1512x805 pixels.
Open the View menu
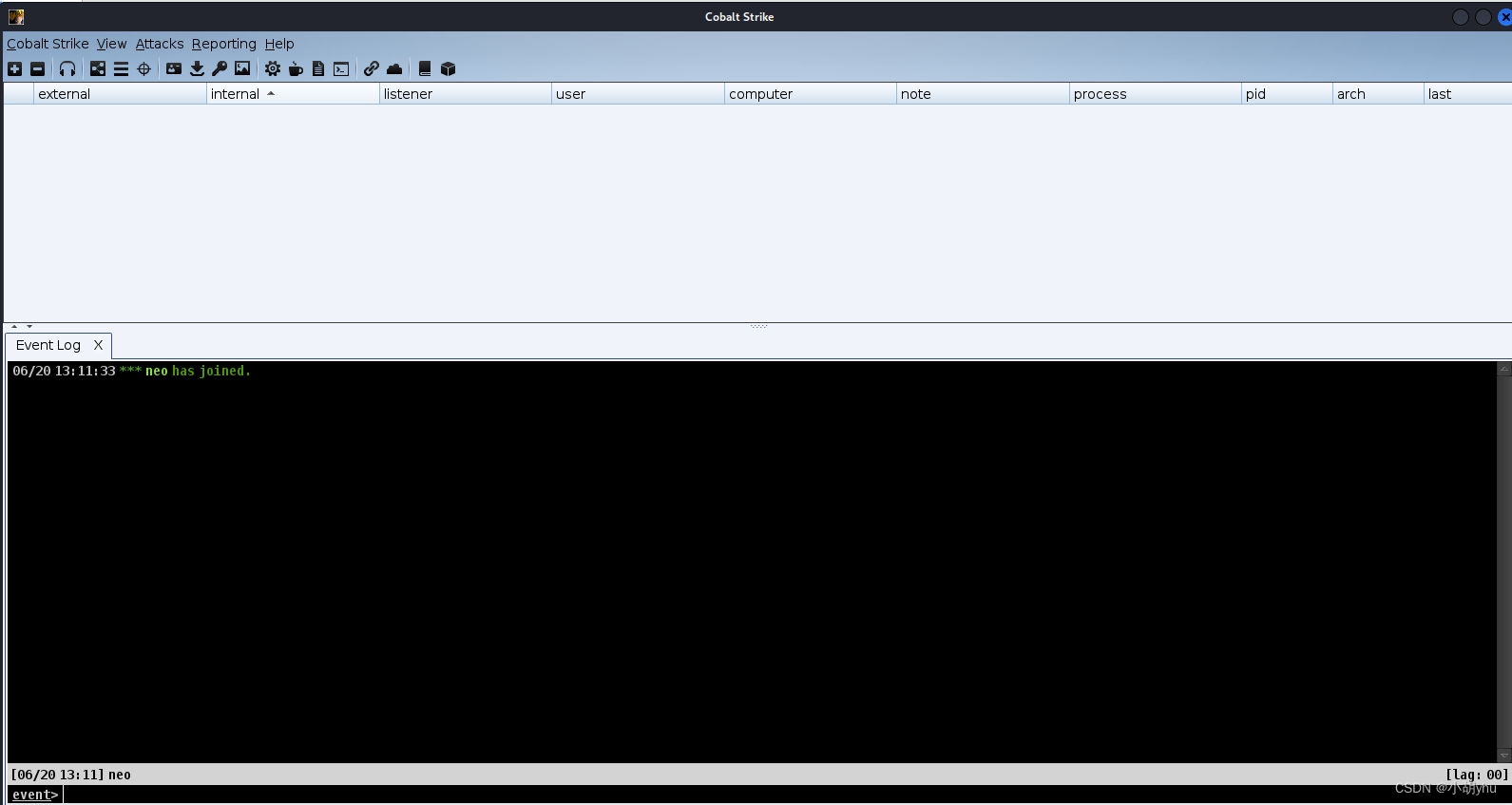[x=111, y=44]
